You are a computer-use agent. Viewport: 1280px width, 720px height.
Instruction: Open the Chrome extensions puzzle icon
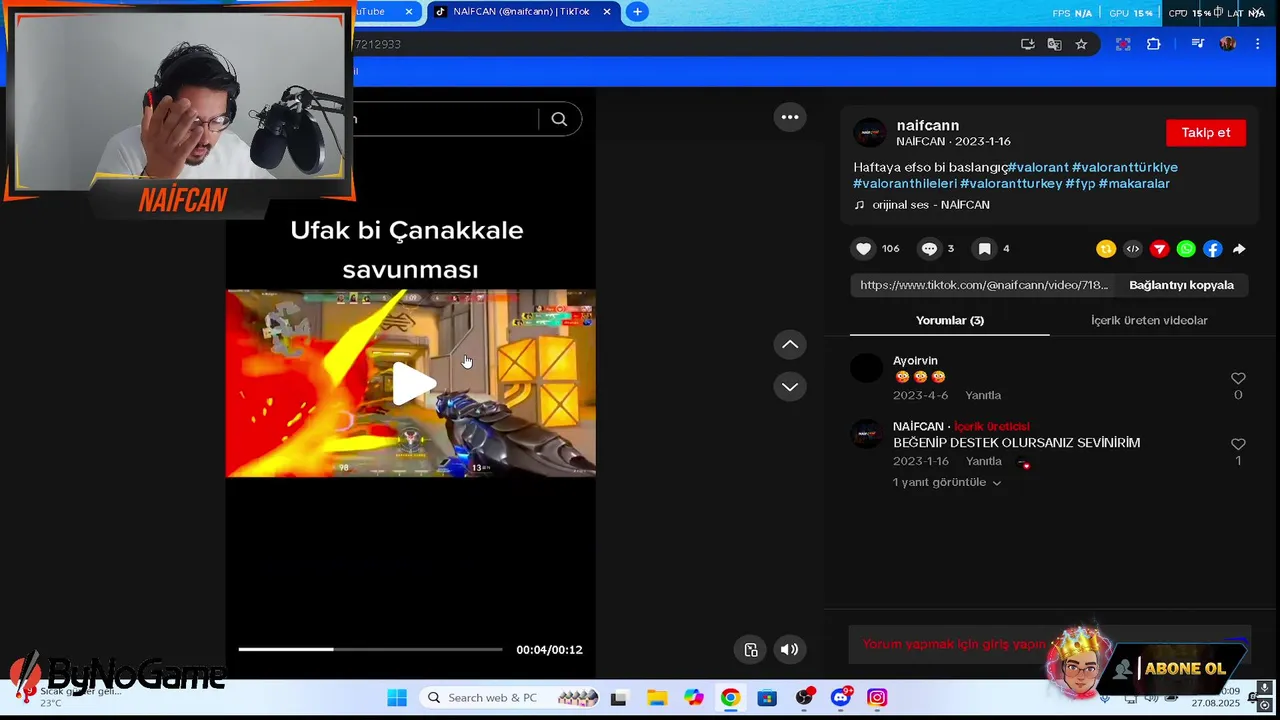(x=1153, y=44)
